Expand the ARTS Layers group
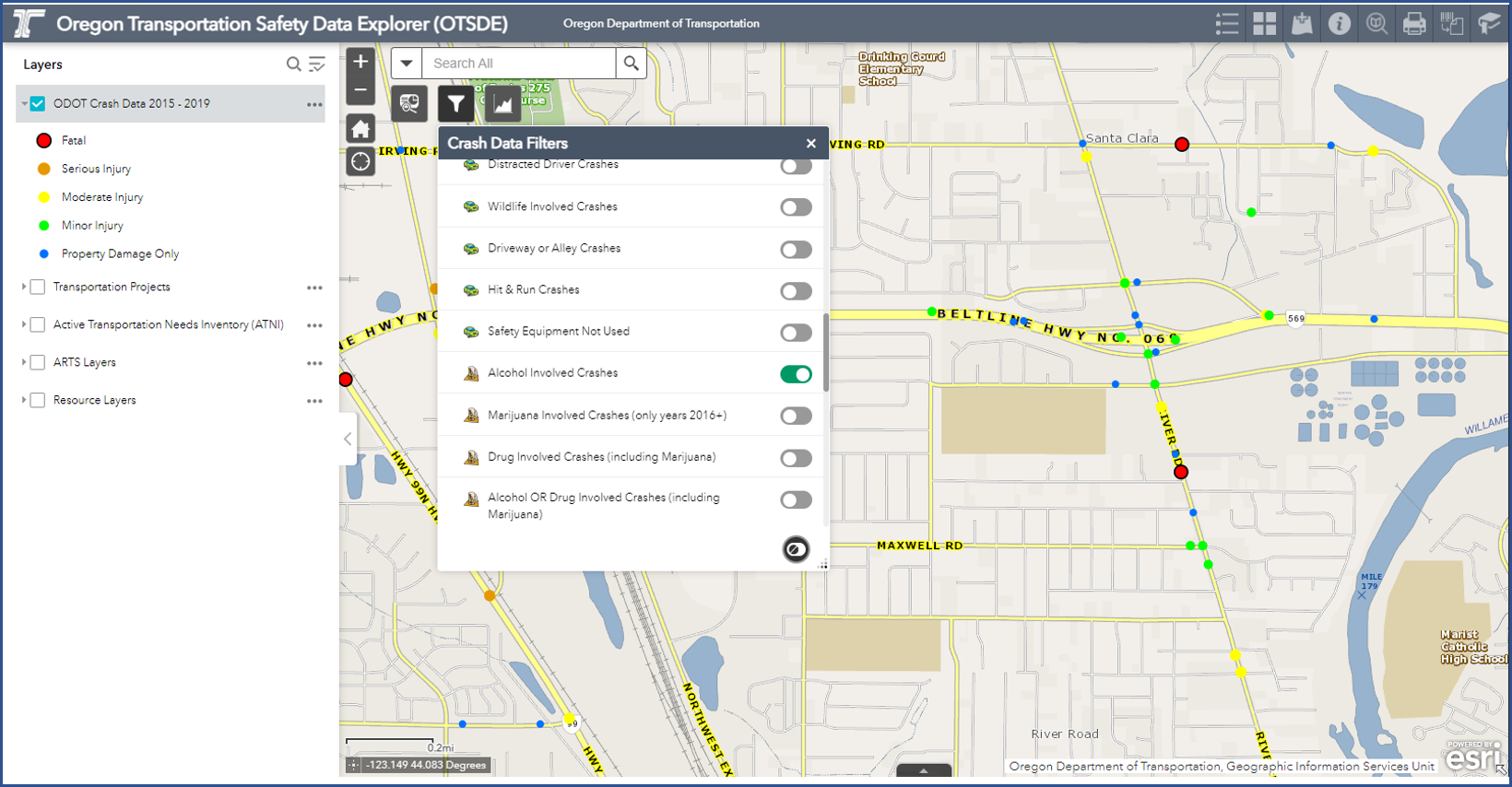 [x=24, y=362]
